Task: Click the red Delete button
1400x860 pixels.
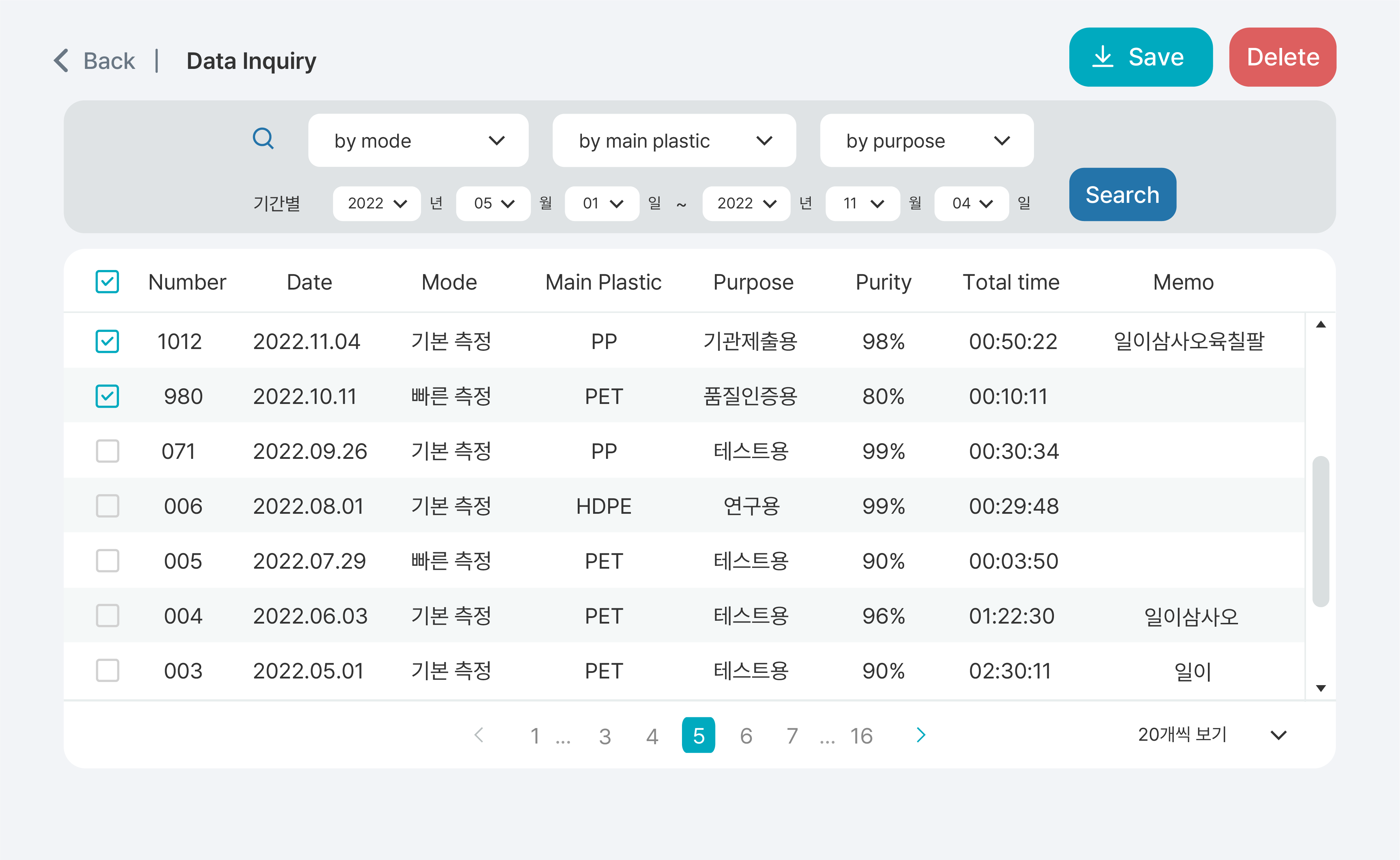Action: [1283, 57]
